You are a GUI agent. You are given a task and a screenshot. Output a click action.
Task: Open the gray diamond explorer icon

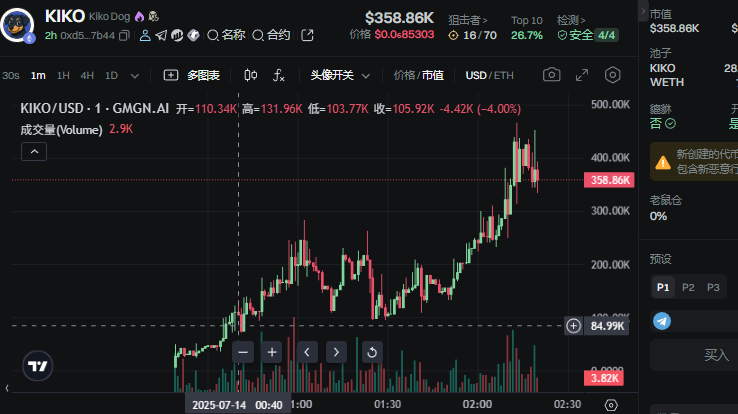point(193,35)
